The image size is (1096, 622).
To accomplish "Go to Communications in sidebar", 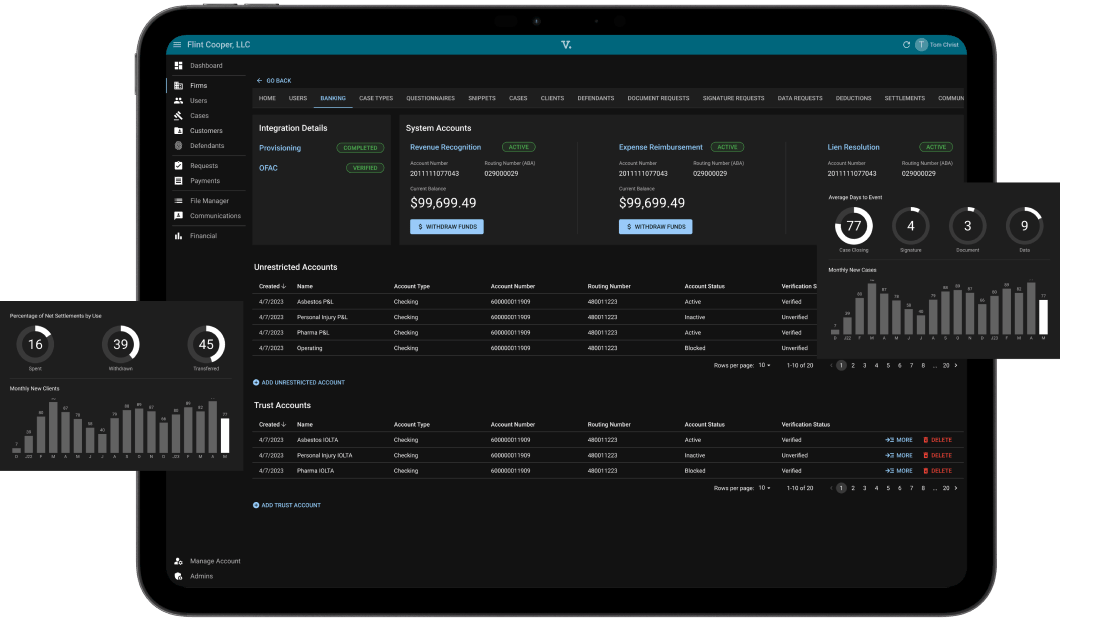I will (x=215, y=216).
